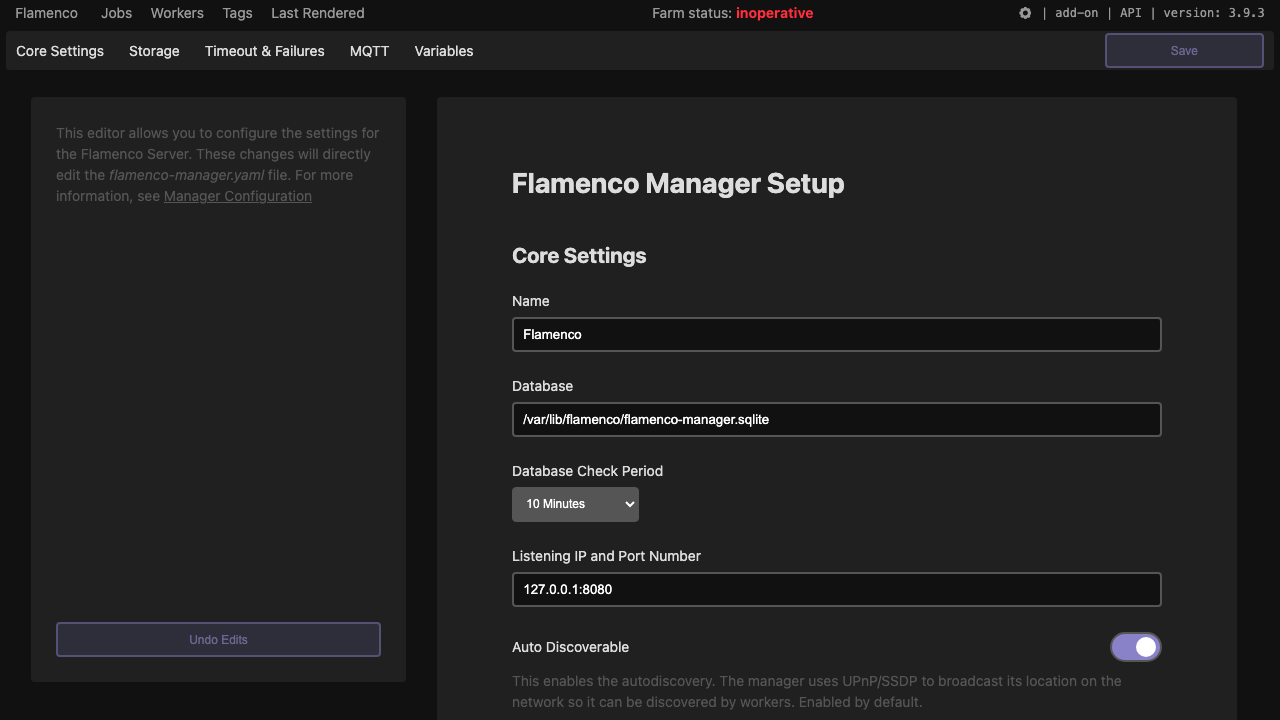Click the Flamenco home link

(x=46, y=13)
